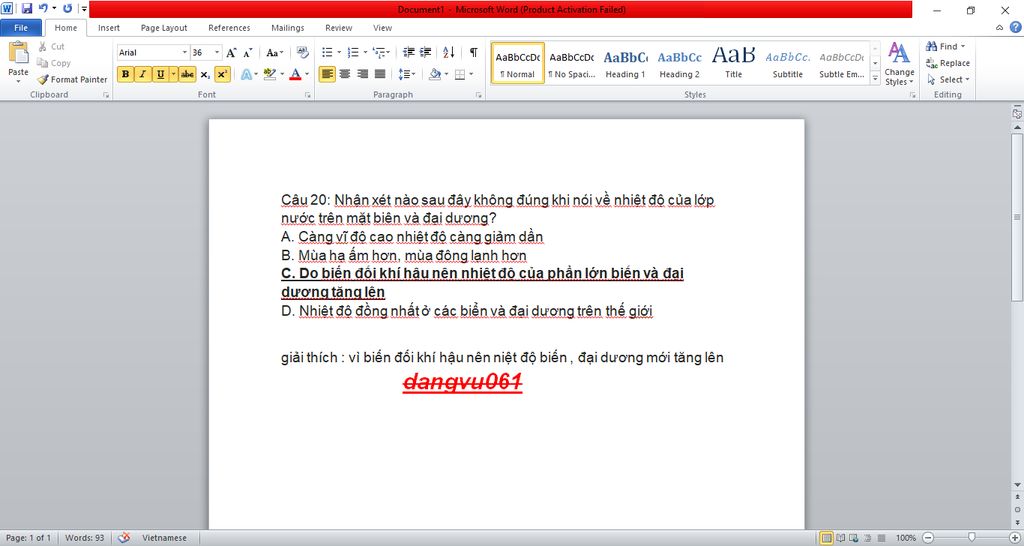1024x546 pixels.
Task: Apply the No Spacing style
Action: 571,63
